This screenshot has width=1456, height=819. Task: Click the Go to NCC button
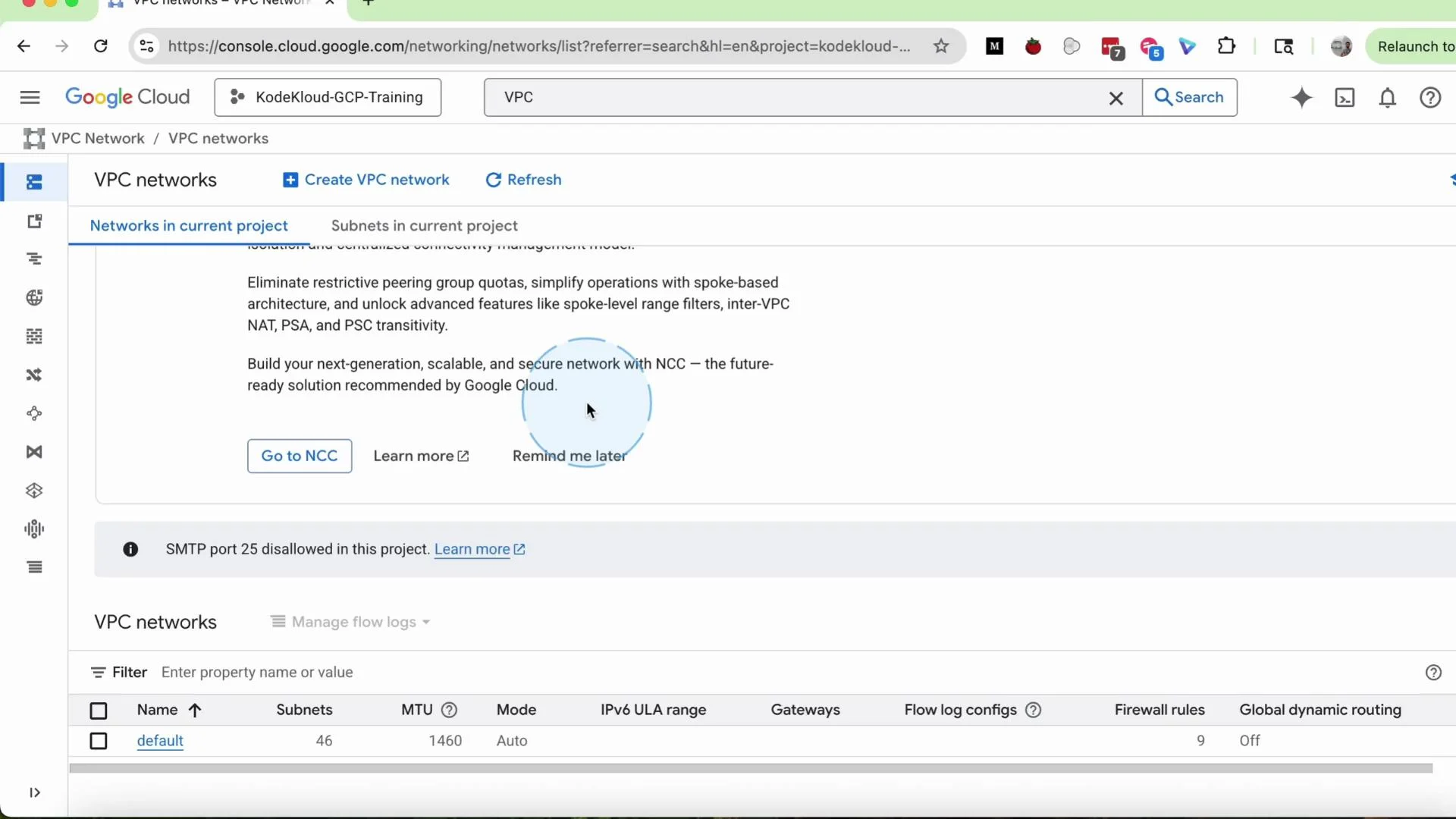(300, 456)
